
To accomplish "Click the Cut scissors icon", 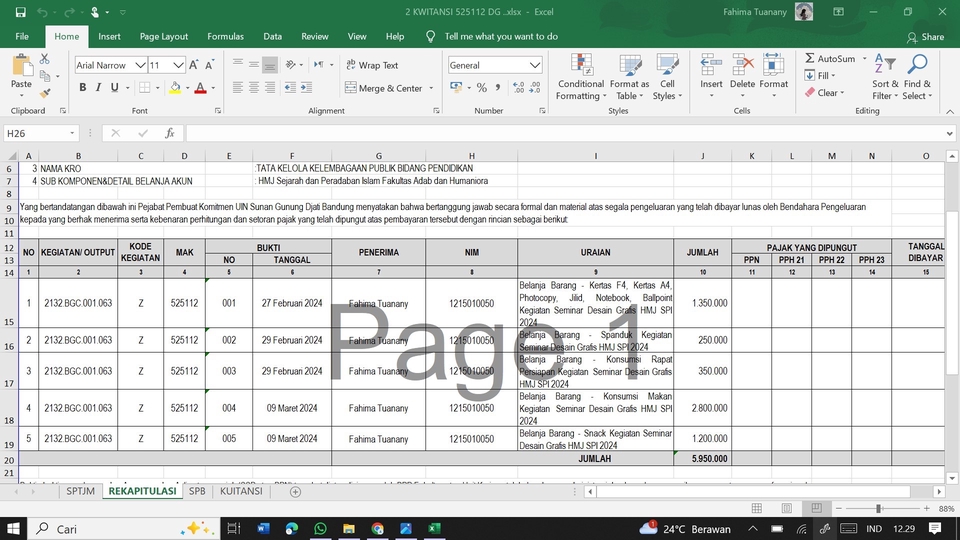I will tap(45, 59).
